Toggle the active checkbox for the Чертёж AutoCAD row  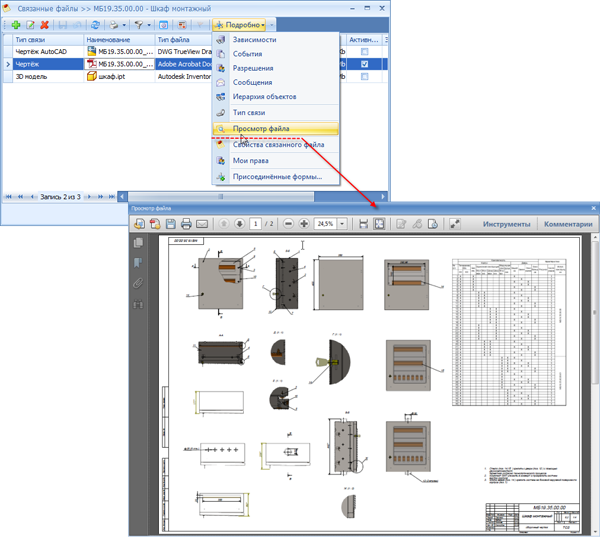click(x=364, y=51)
